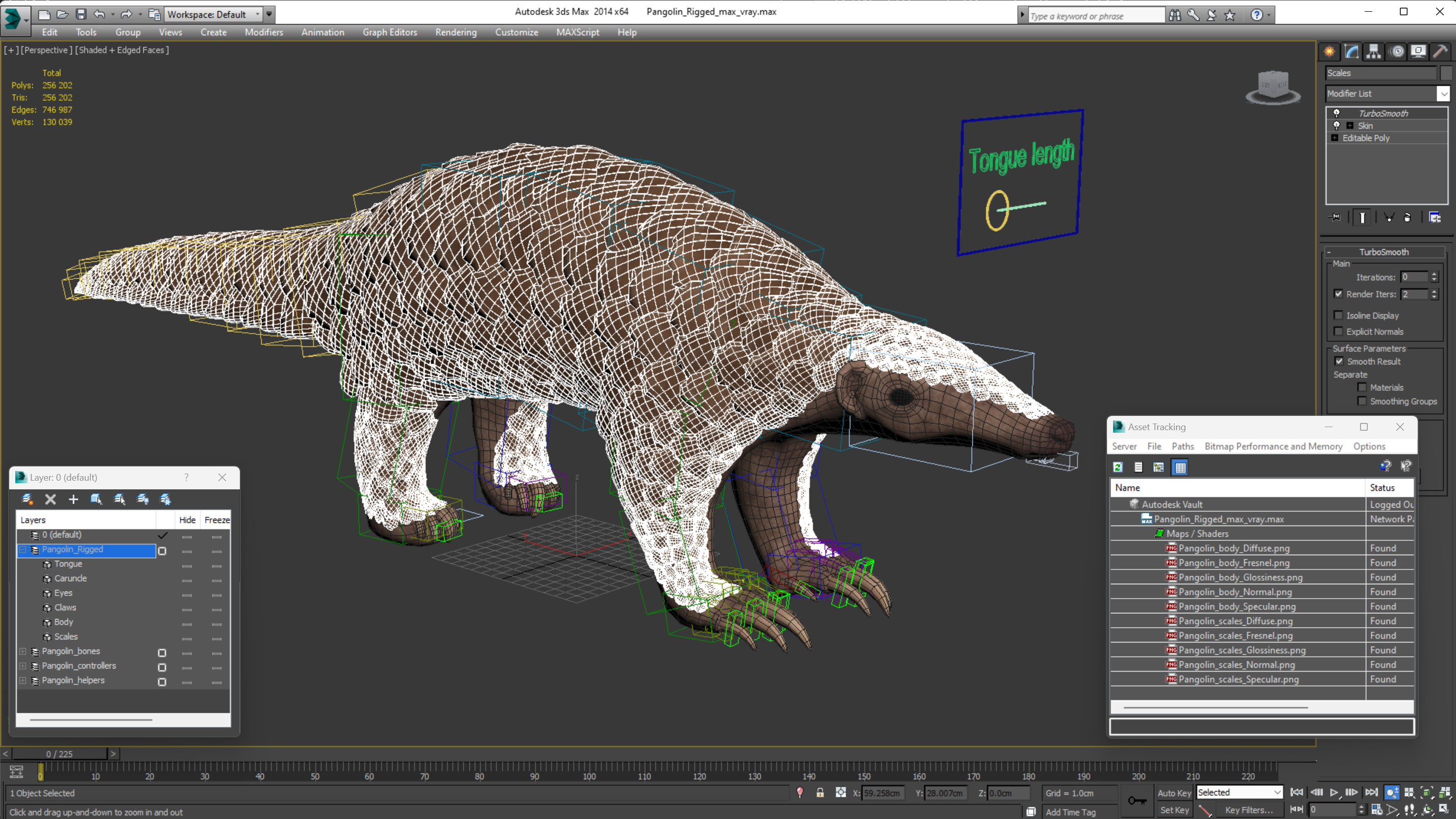Click the Auto Key button
The image size is (1456, 819).
pos(1174,793)
